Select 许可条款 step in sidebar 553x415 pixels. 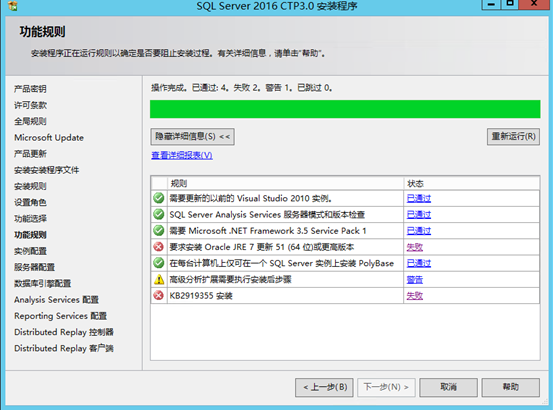(30, 105)
